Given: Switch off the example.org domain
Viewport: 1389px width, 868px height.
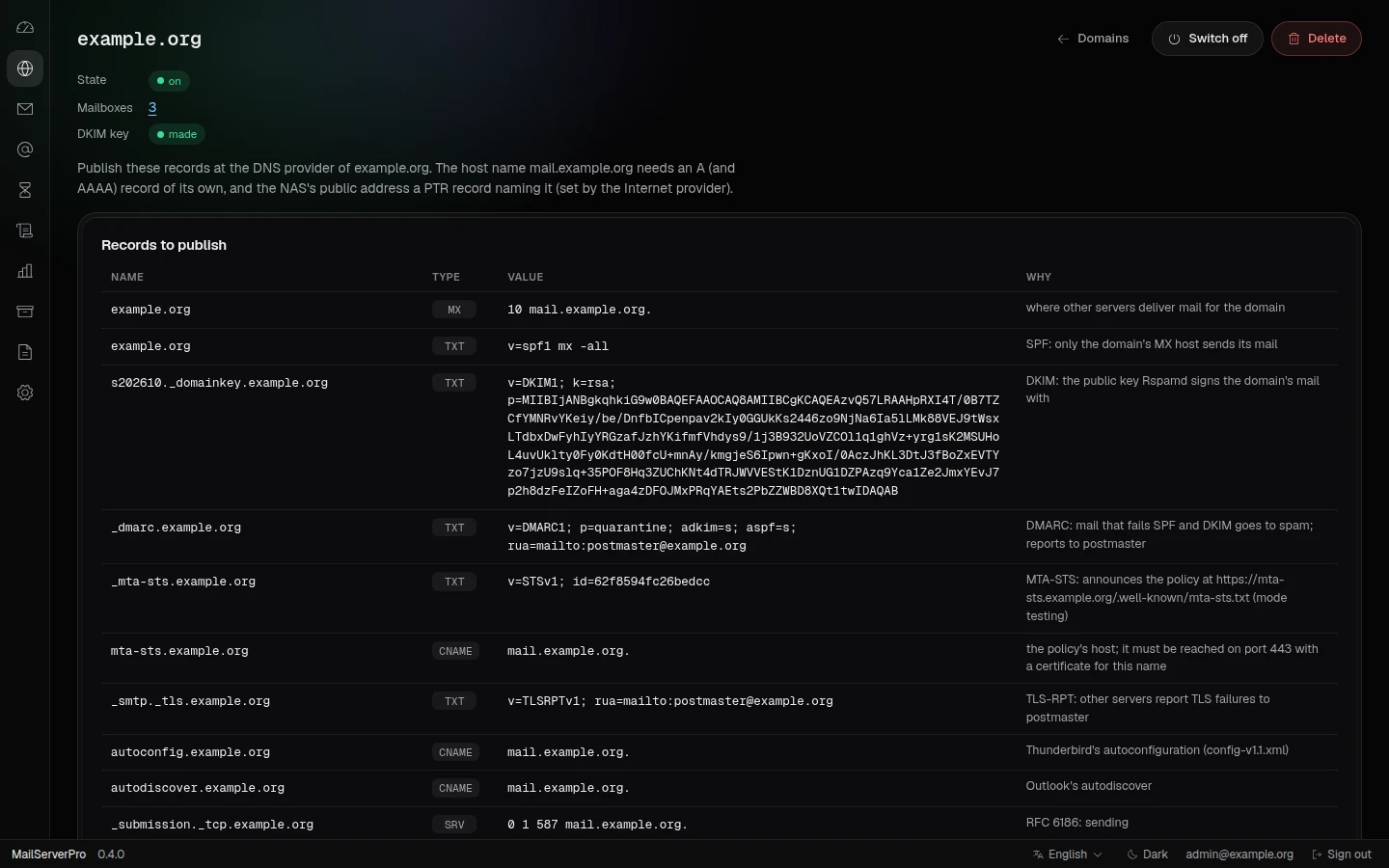Looking at the screenshot, I should [1207, 39].
